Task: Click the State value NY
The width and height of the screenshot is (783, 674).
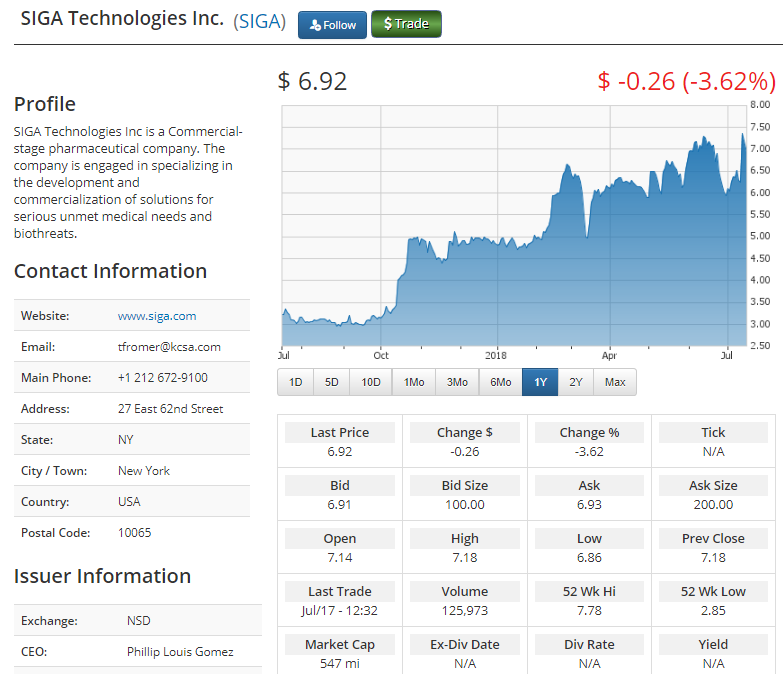Action: tap(125, 440)
